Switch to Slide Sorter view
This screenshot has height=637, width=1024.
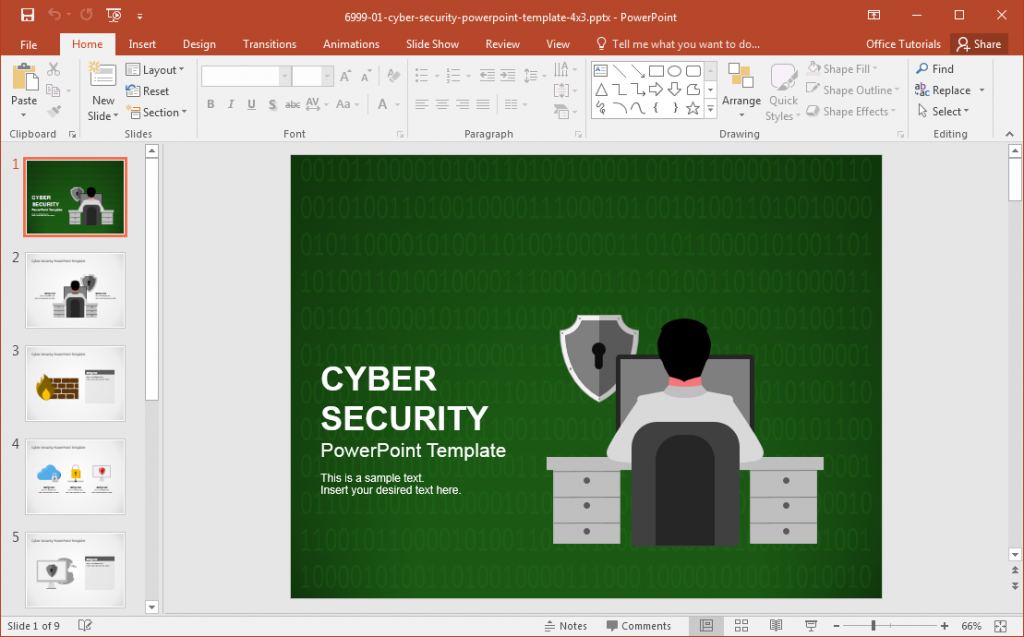click(x=741, y=625)
